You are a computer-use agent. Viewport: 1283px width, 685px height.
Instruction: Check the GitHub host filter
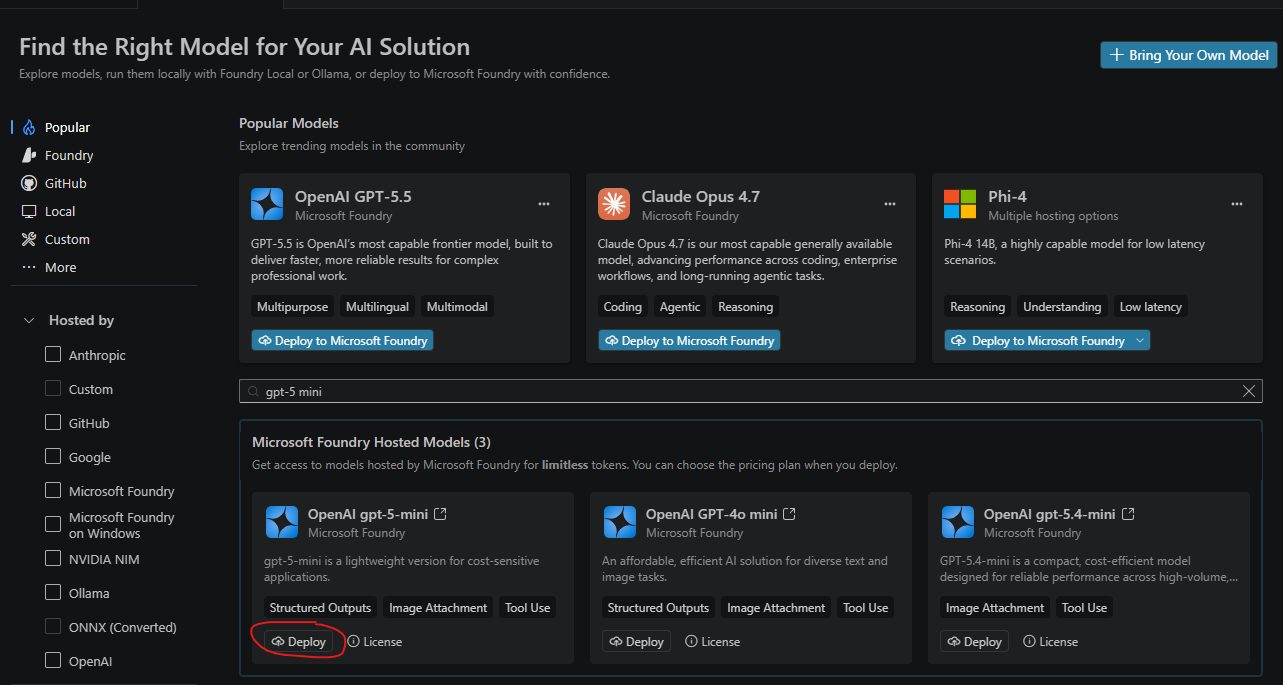click(x=53, y=423)
